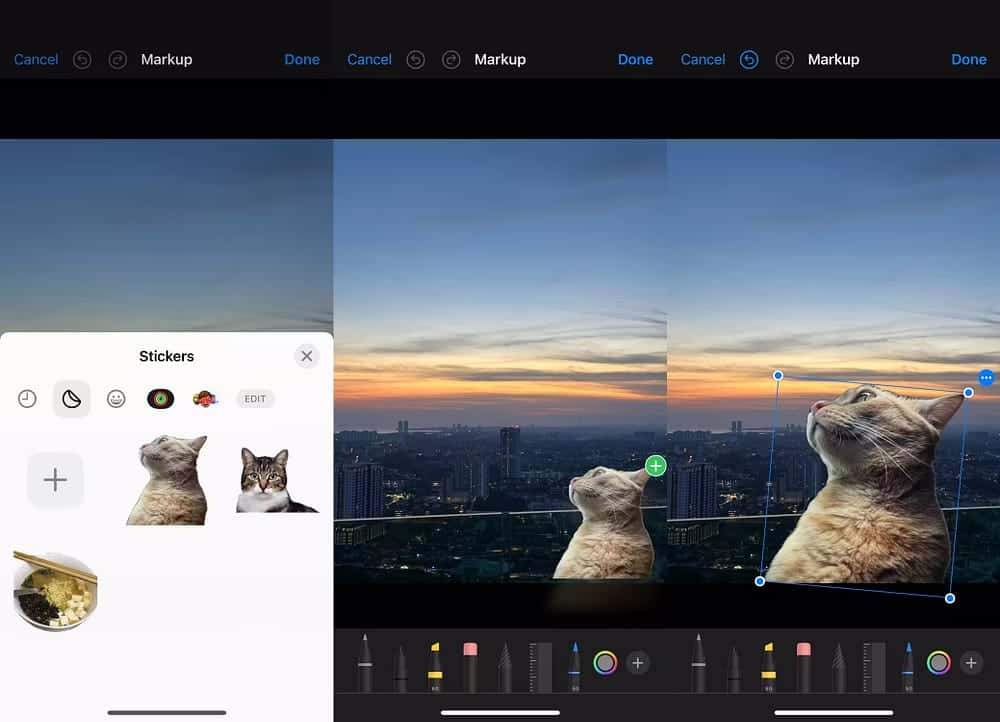
Task: Grab the top-left handle of the sticker selection
Action: point(778,376)
